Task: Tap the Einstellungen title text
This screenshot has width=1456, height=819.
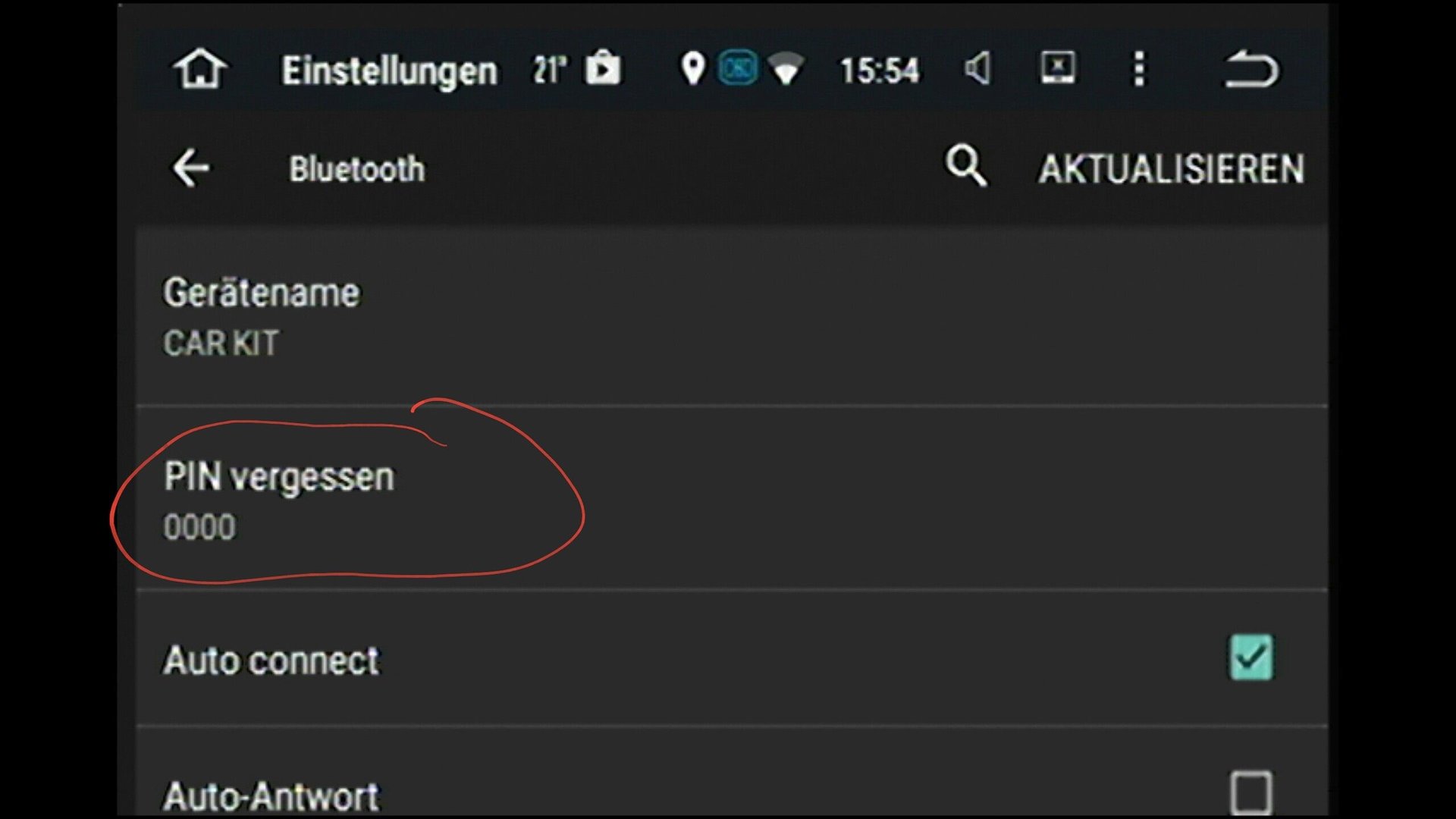Action: pos(390,71)
